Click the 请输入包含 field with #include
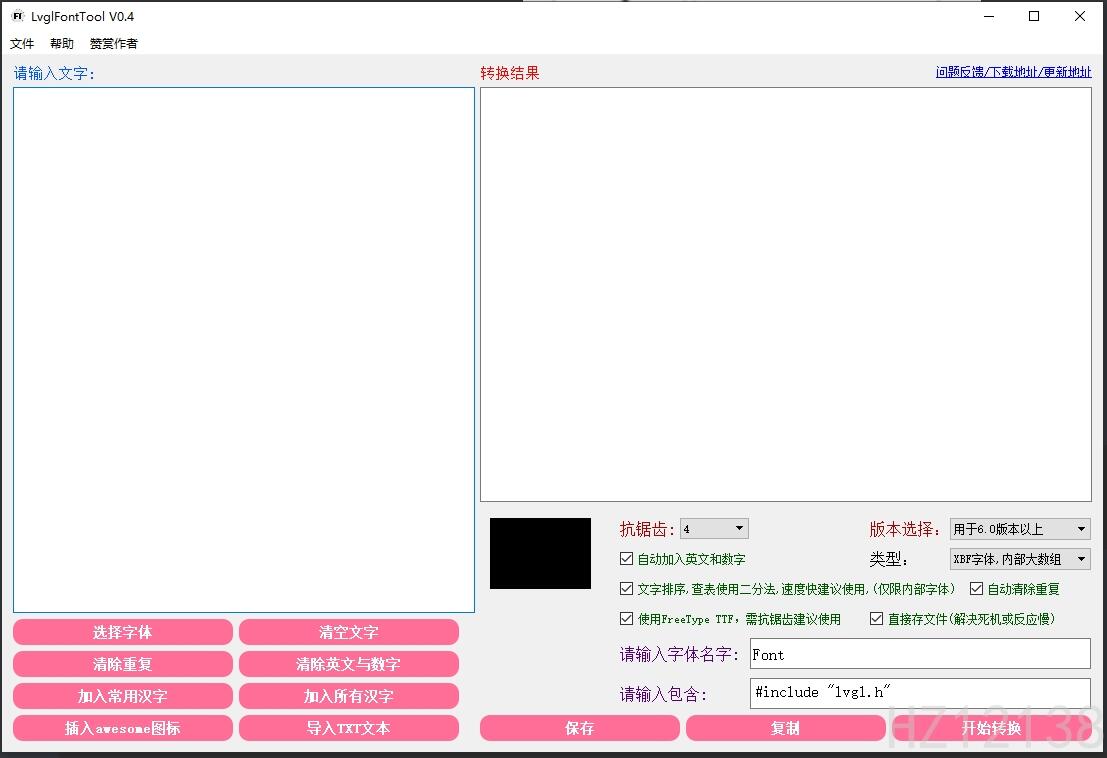Screen dimensions: 1107x758 pyautogui.click(x=920, y=692)
